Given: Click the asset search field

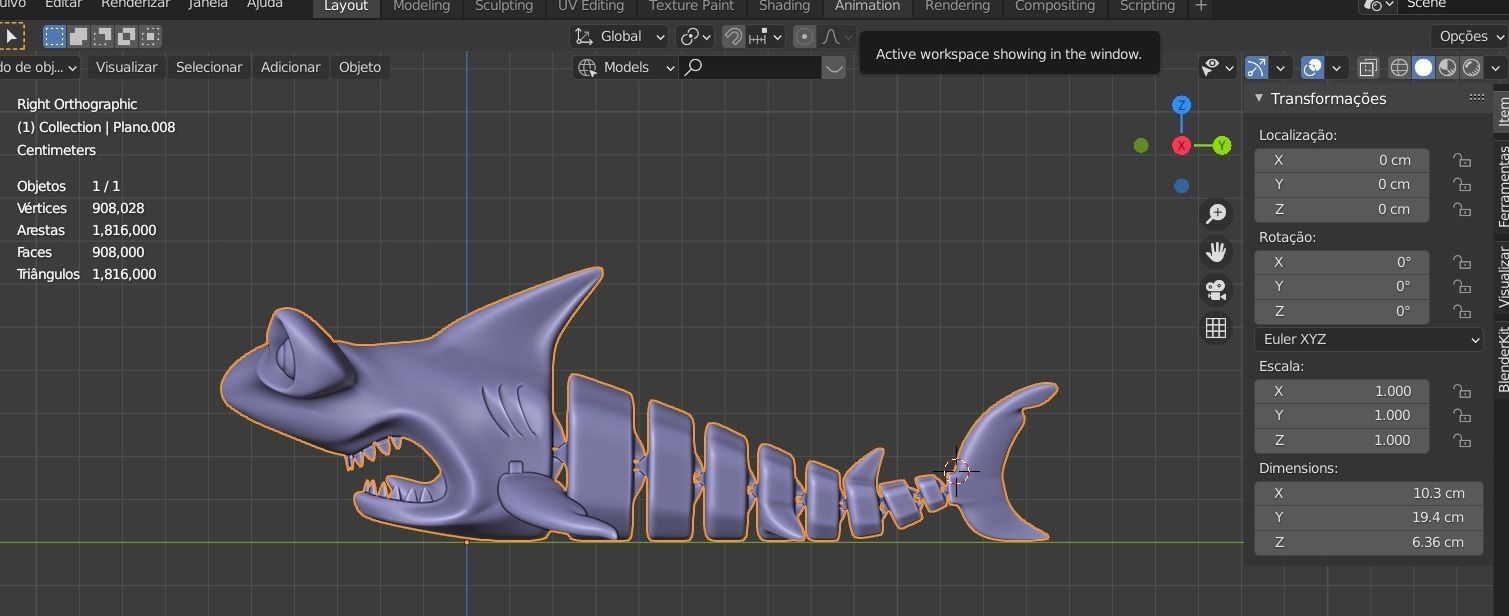Looking at the screenshot, I should coord(750,67).
